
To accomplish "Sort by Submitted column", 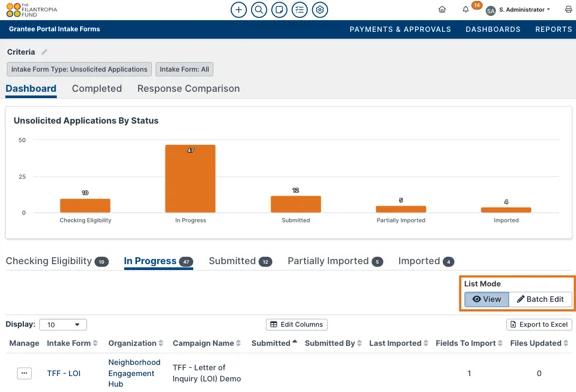I will [274, 343].
